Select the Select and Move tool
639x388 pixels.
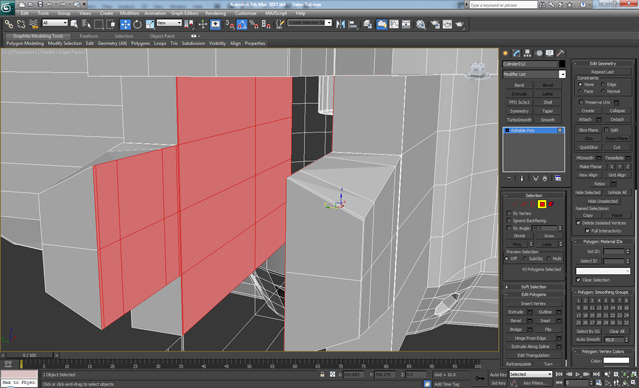click(126, 24)
